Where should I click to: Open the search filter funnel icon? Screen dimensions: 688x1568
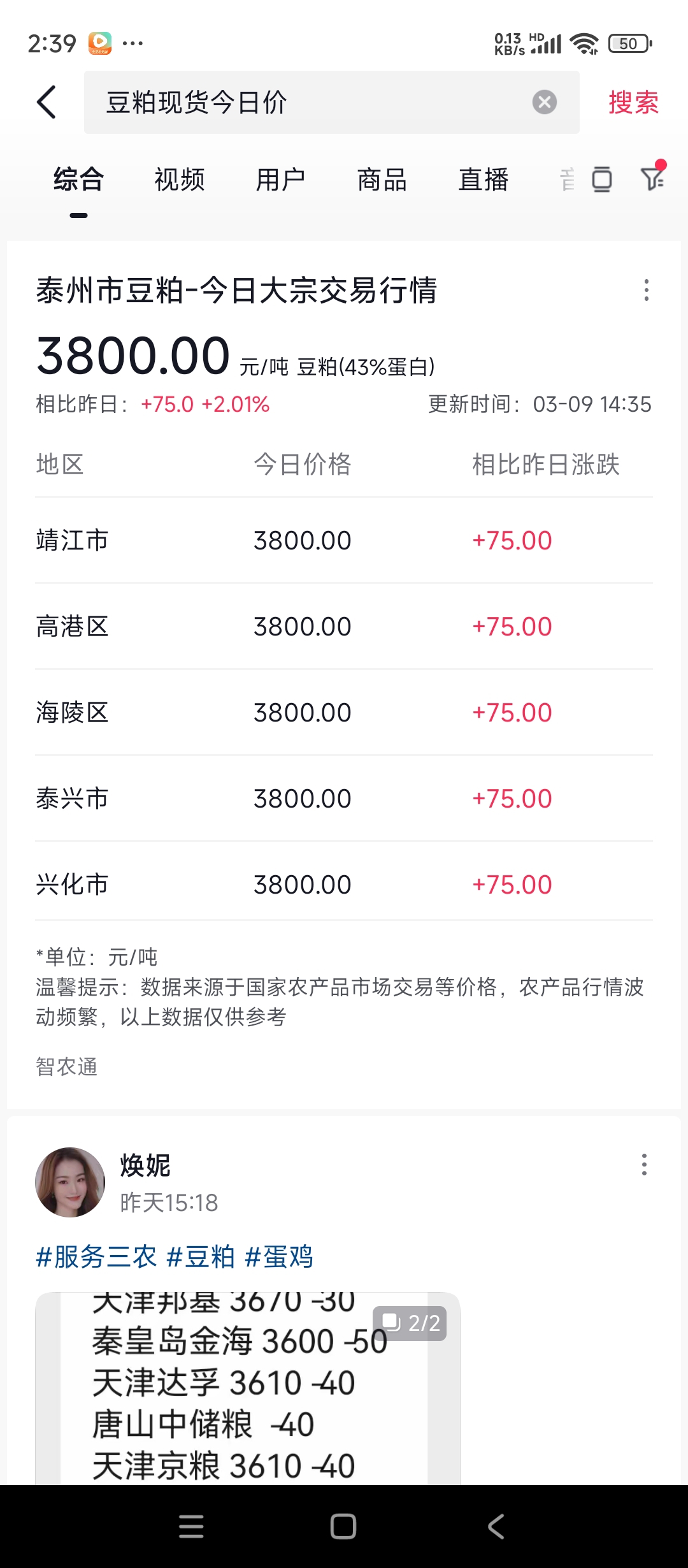pyautogui.click(x=652, y=178)
